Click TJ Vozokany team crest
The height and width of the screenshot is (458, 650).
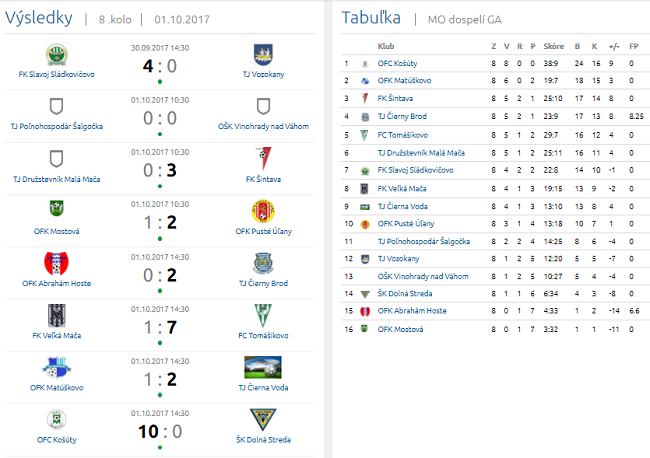pos(262,54)
